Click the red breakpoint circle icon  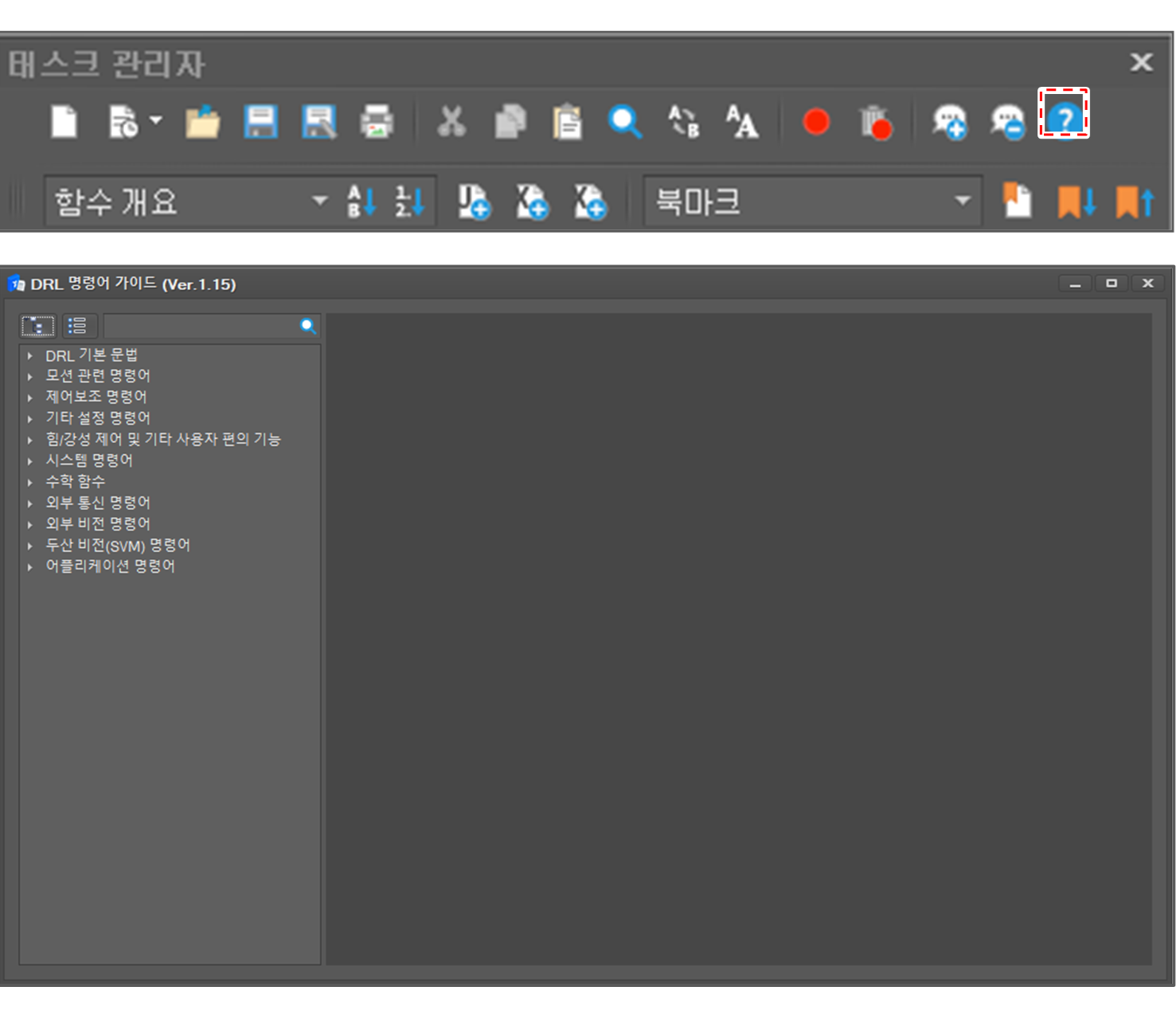coord(816,122)
